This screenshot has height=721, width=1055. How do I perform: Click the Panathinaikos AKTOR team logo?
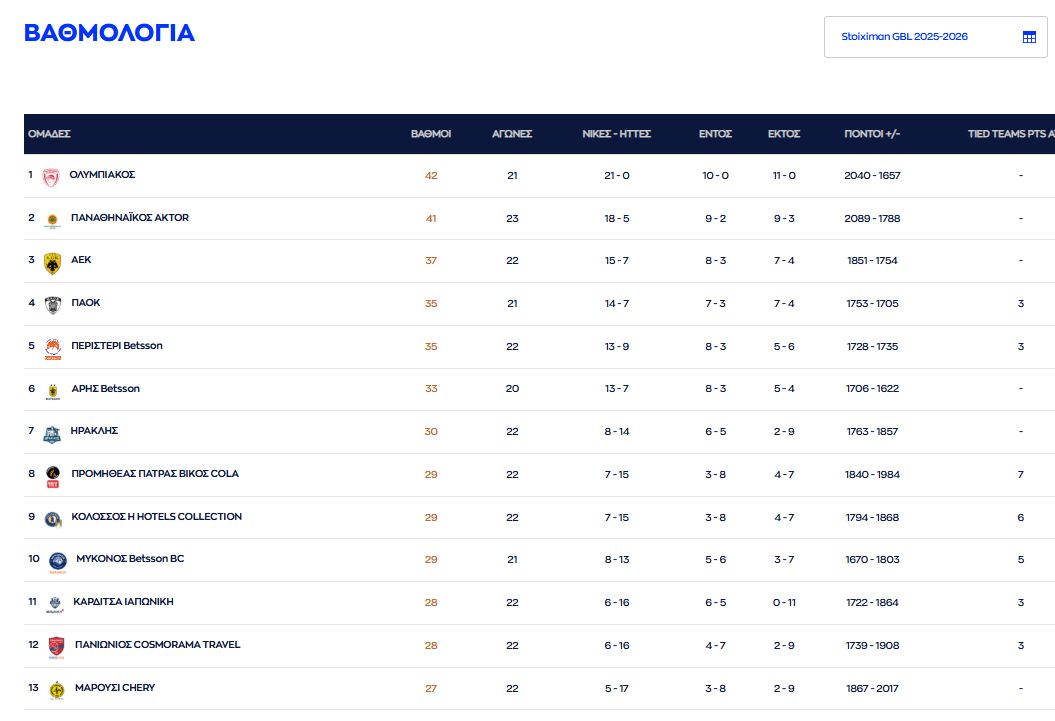coord(52,220)
